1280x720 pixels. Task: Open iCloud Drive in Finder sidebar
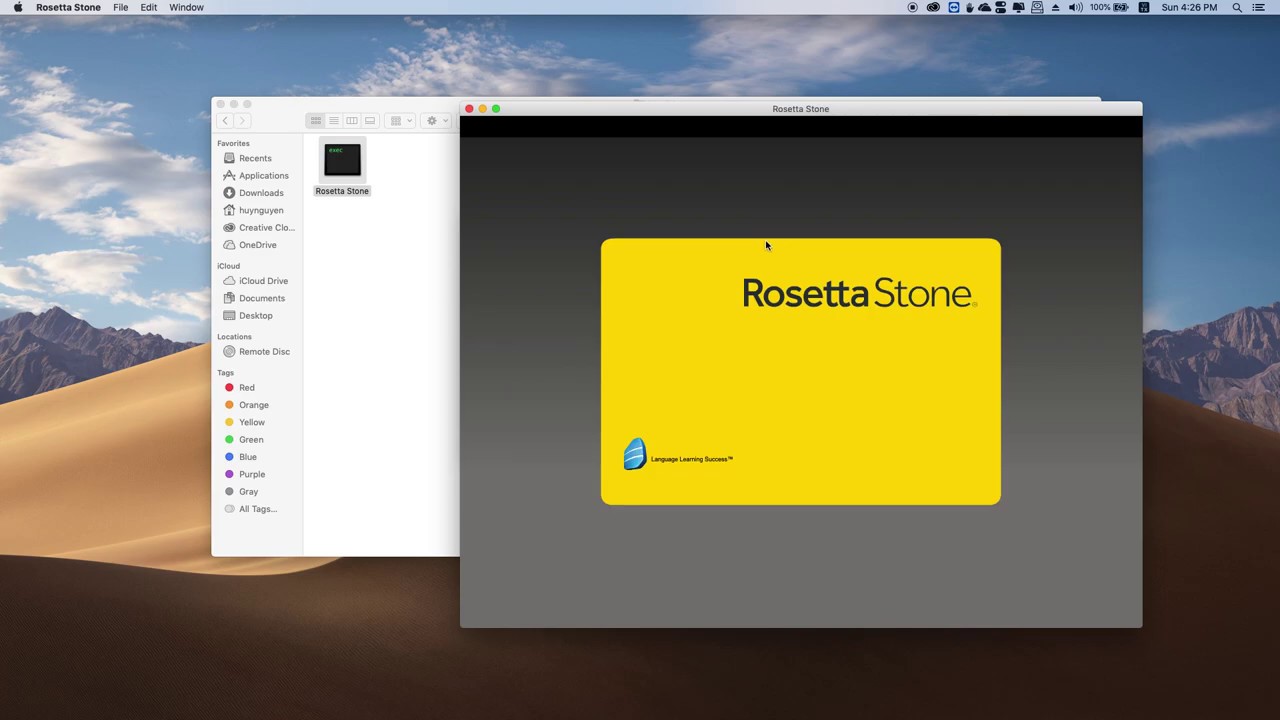(263, 281)
